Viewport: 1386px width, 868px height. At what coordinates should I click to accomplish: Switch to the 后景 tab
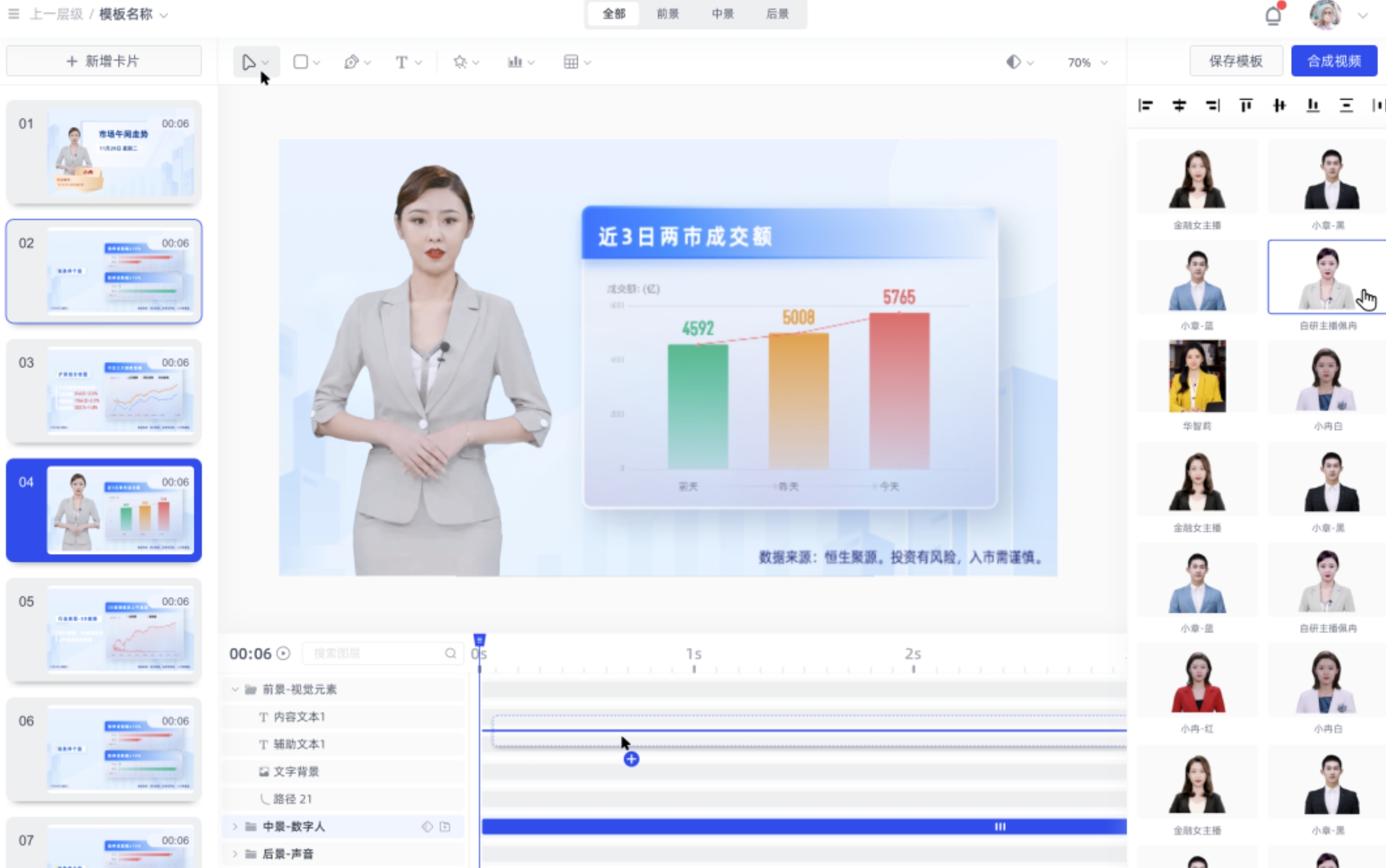pyautogui.click(x=777, y=14)
